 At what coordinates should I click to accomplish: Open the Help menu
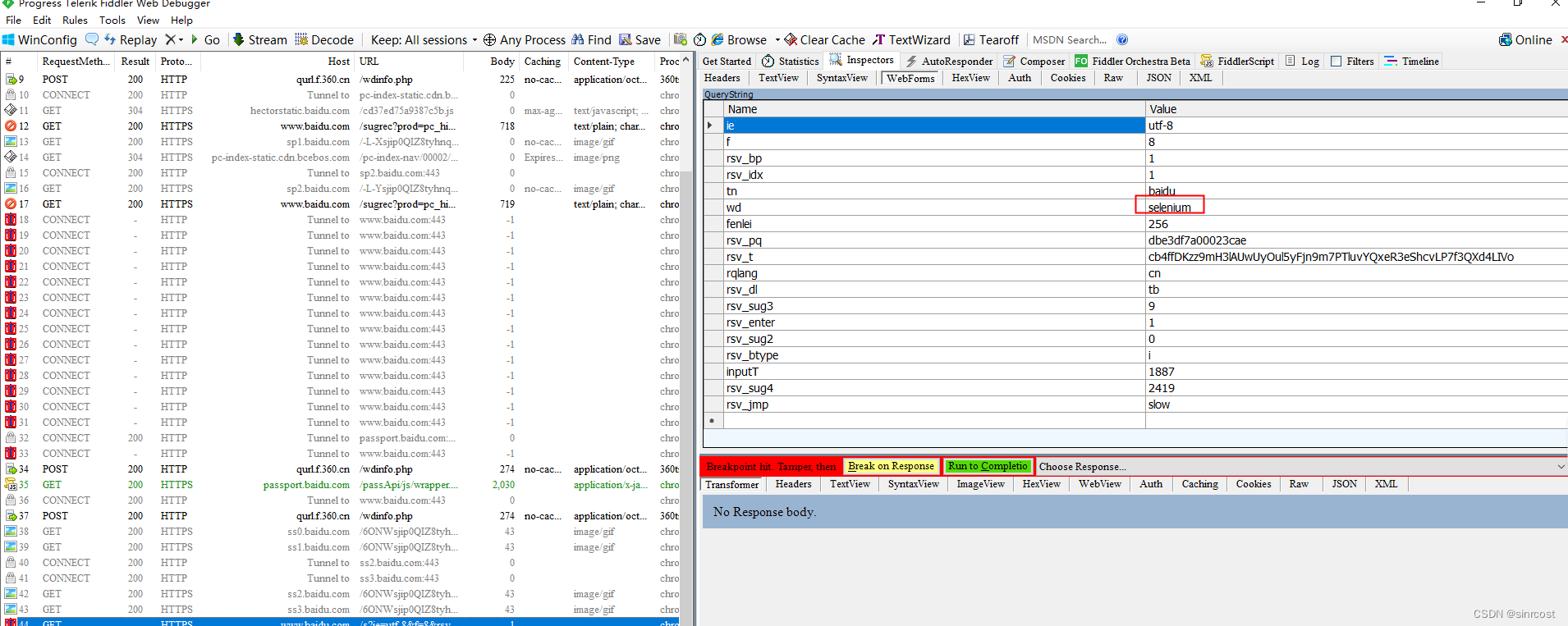click(182, 20)
